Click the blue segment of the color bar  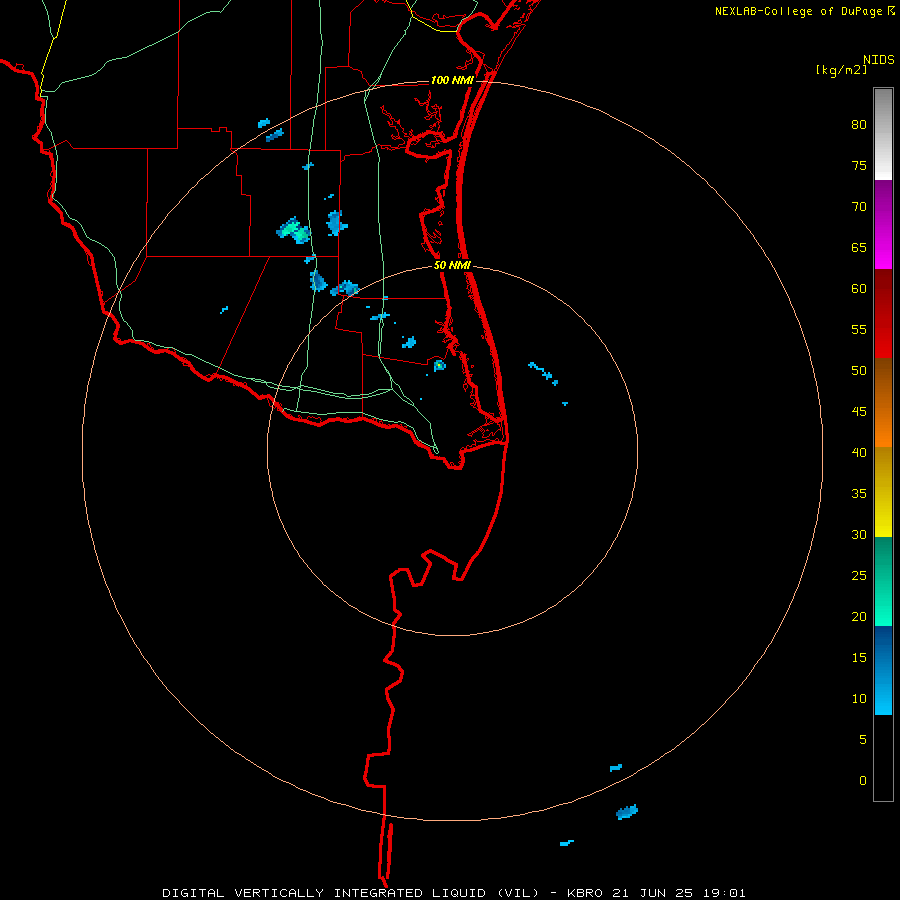(x=883, y=670)
